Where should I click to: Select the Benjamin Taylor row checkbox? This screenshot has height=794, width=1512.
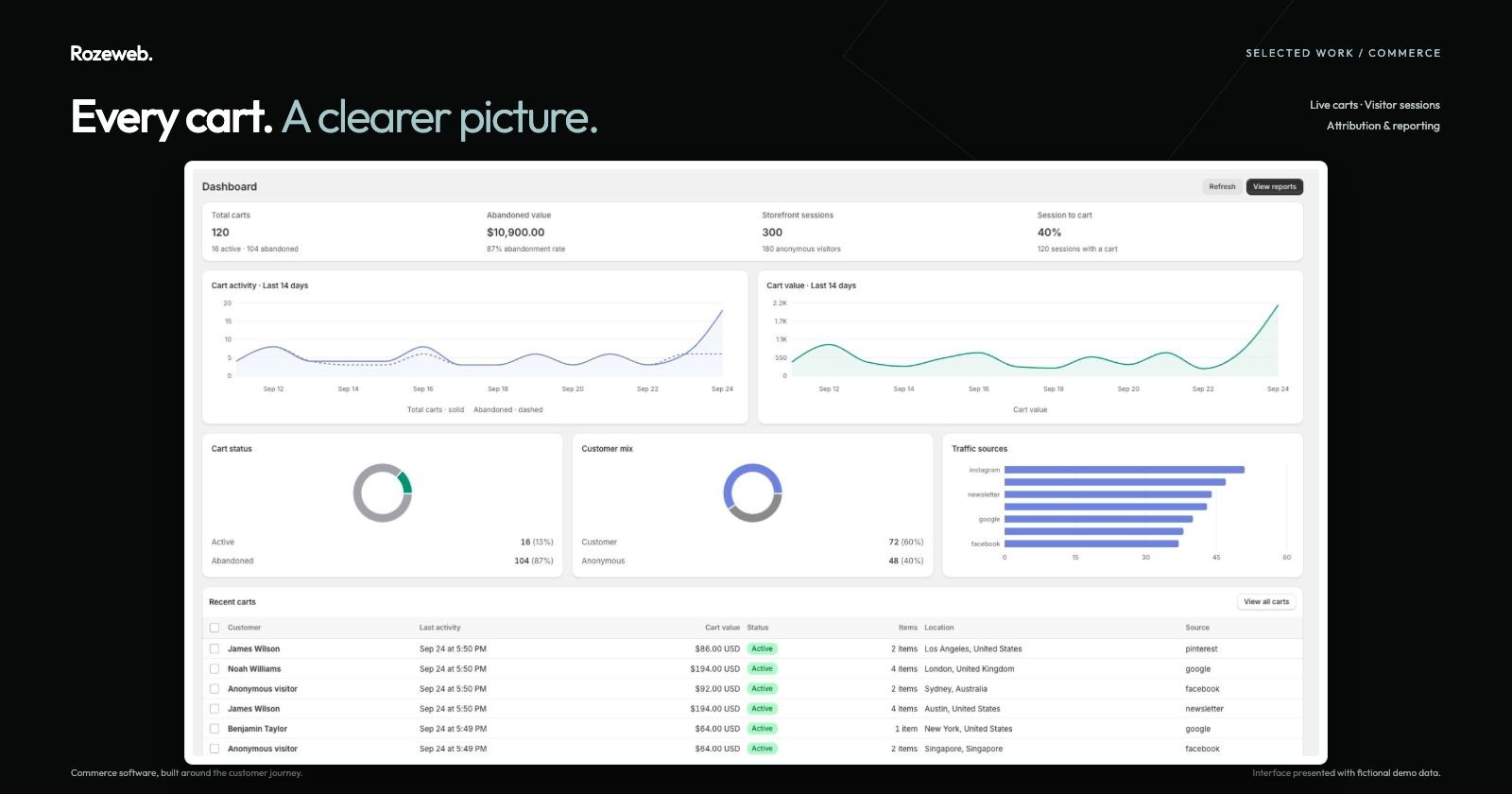click(x=215, y=729)
